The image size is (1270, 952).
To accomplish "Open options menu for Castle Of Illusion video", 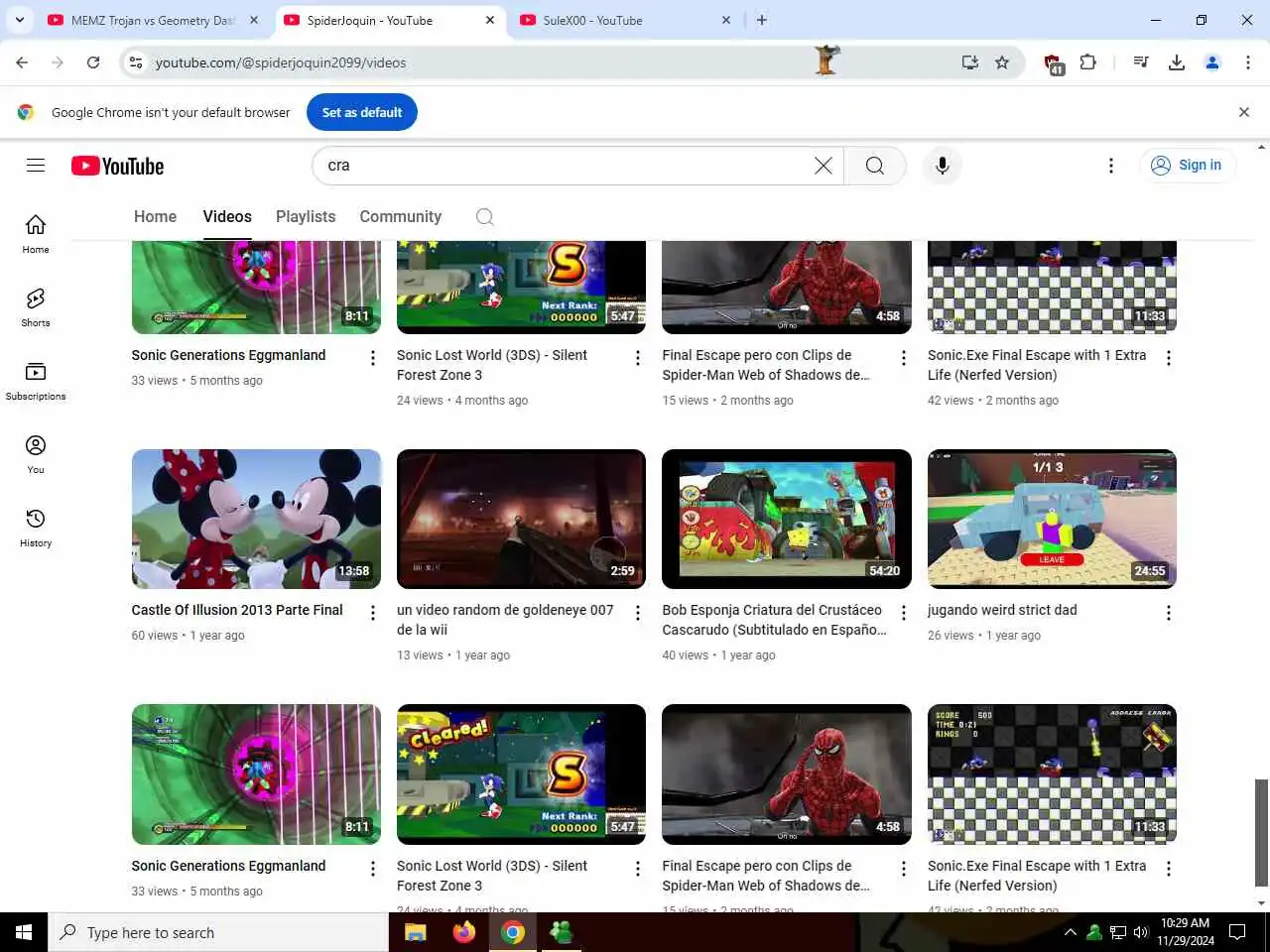I will point(373,614).
